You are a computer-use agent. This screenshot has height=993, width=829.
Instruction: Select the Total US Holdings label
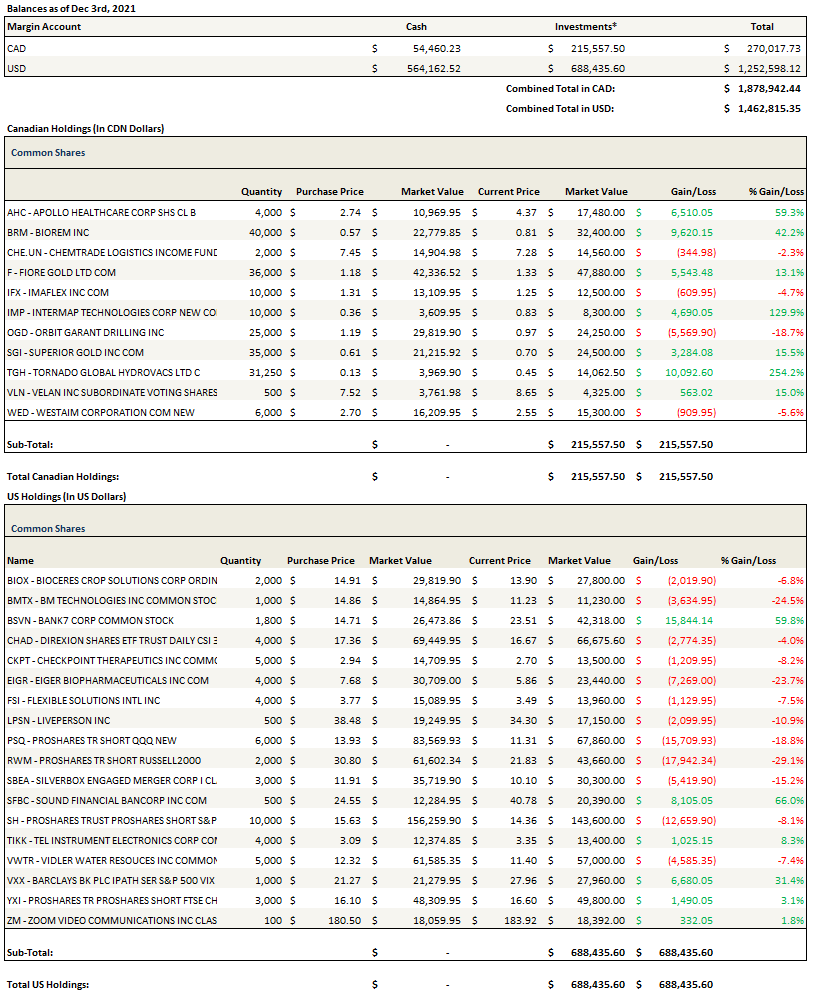pyautogui.click(x=48, y=985)
